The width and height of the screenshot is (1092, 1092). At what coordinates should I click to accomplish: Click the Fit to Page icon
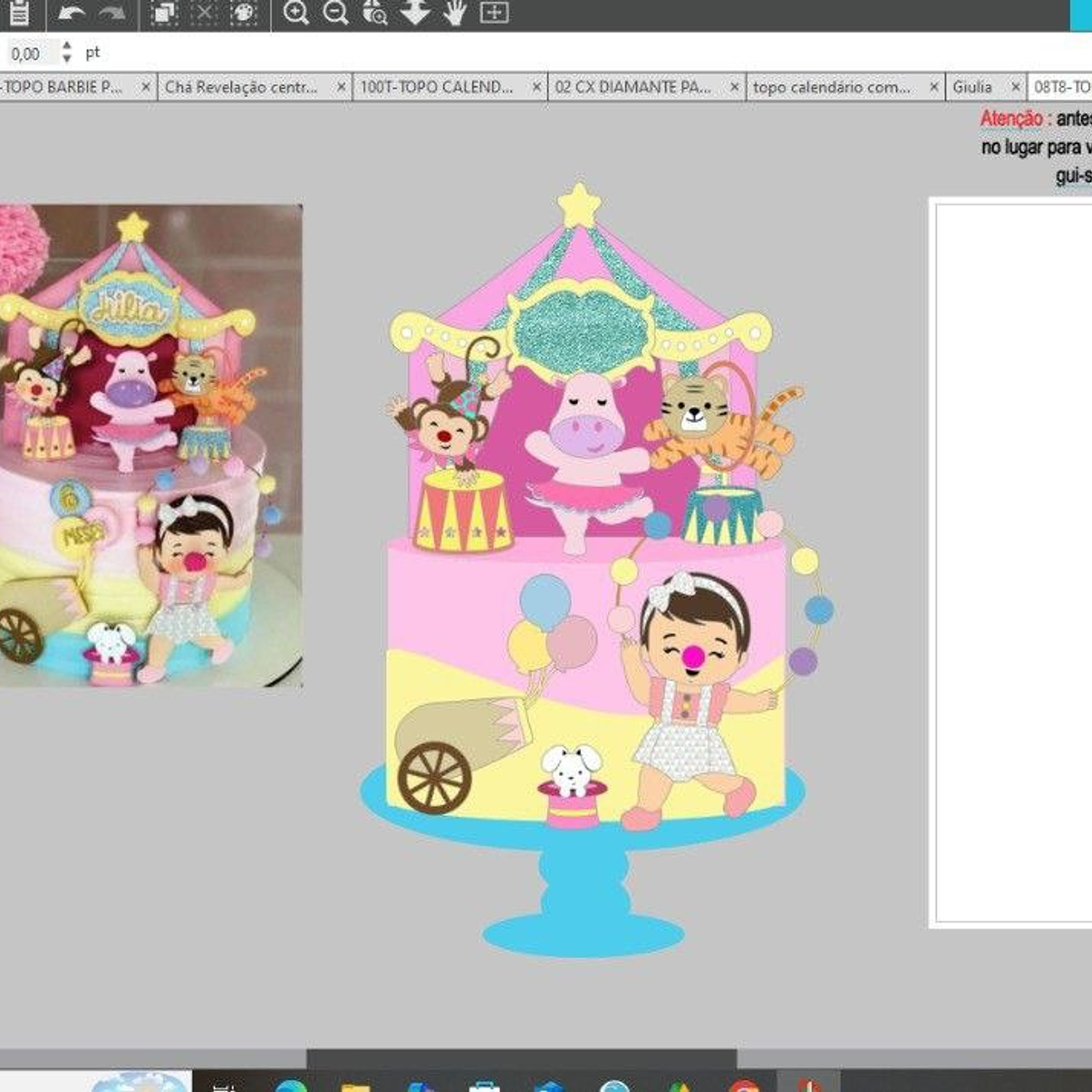494,12
